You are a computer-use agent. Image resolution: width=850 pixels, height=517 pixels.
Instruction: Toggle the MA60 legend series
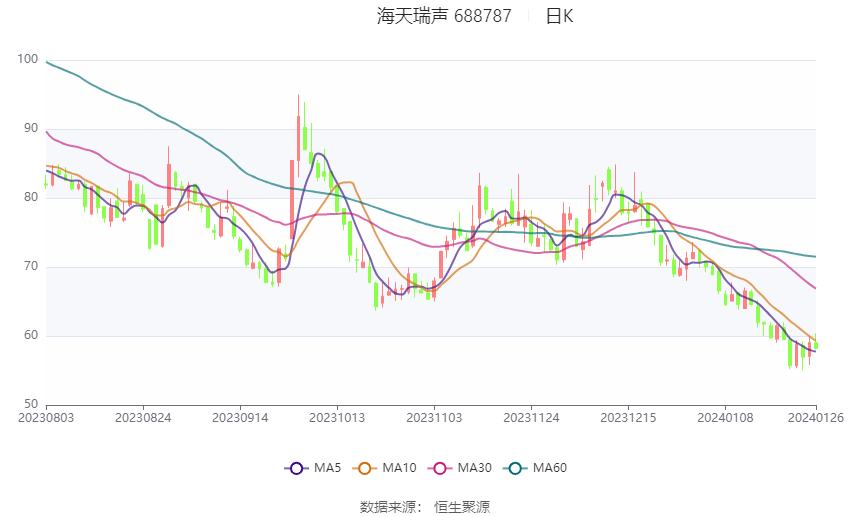coord(535,468)
